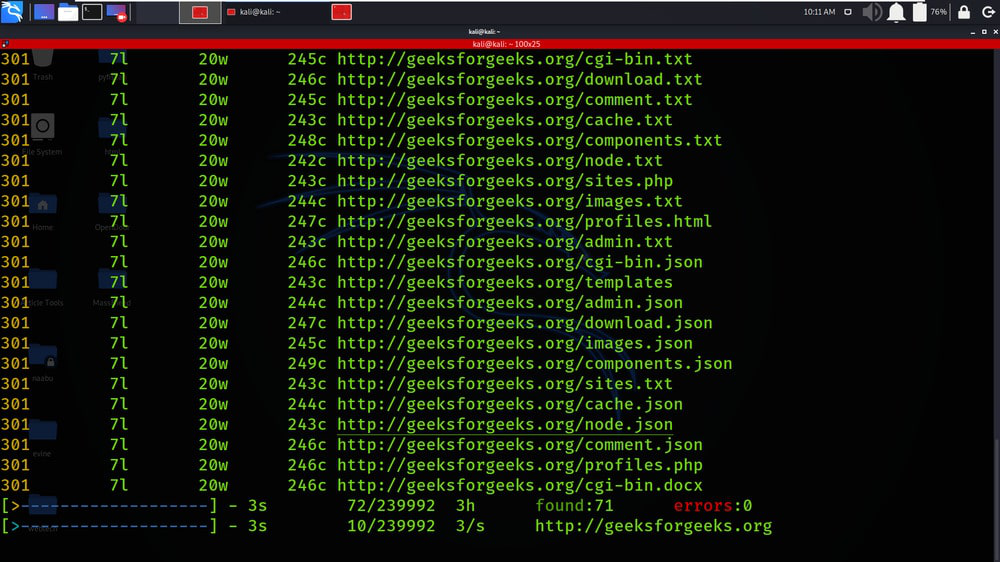Lock the screen with padlock icon

click(x=964, y=11)
